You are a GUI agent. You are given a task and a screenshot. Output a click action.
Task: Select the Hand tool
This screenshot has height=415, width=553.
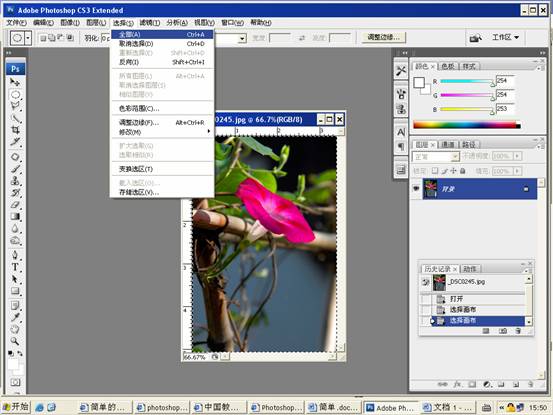coord(15,329)
